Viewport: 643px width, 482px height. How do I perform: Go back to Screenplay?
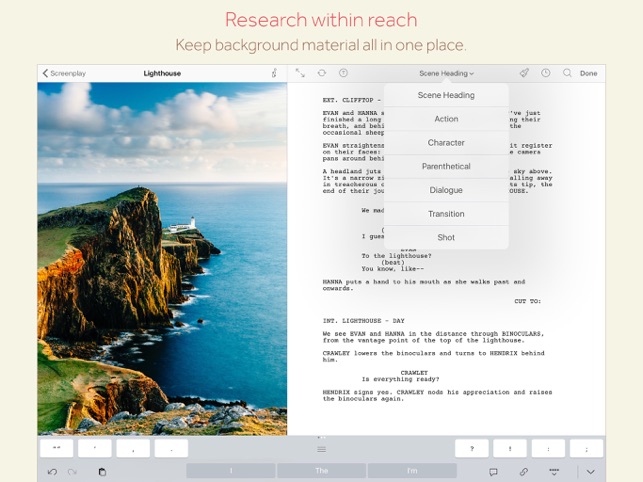pos(64,73)
